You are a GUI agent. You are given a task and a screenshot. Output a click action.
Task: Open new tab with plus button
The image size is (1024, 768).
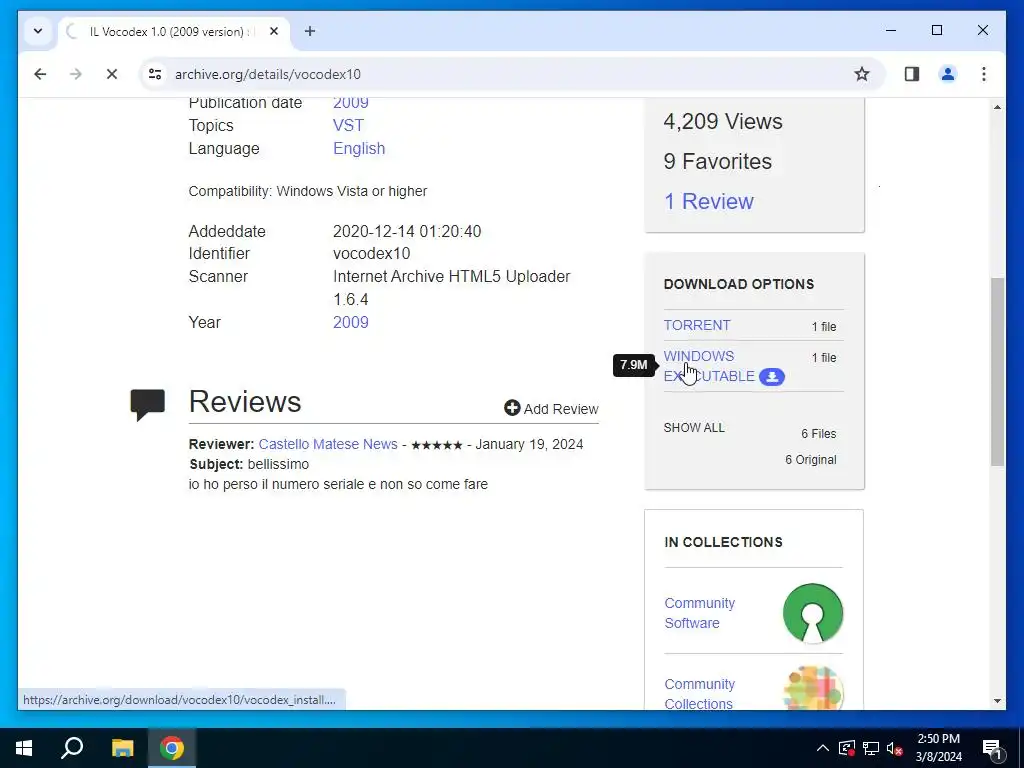click(310, 31)
